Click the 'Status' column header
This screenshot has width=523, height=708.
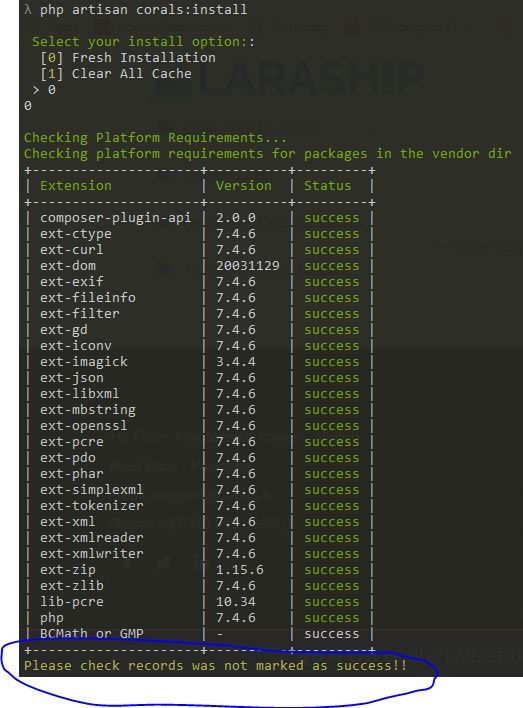point(327,186)
